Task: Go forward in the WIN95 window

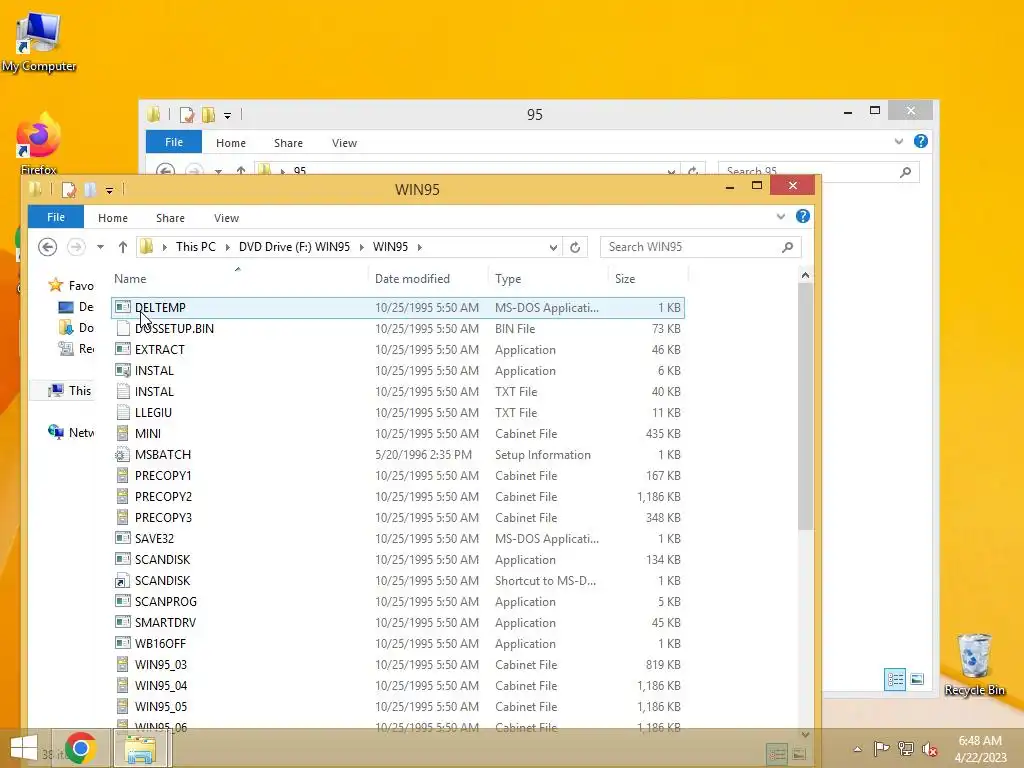Action: 76,247
